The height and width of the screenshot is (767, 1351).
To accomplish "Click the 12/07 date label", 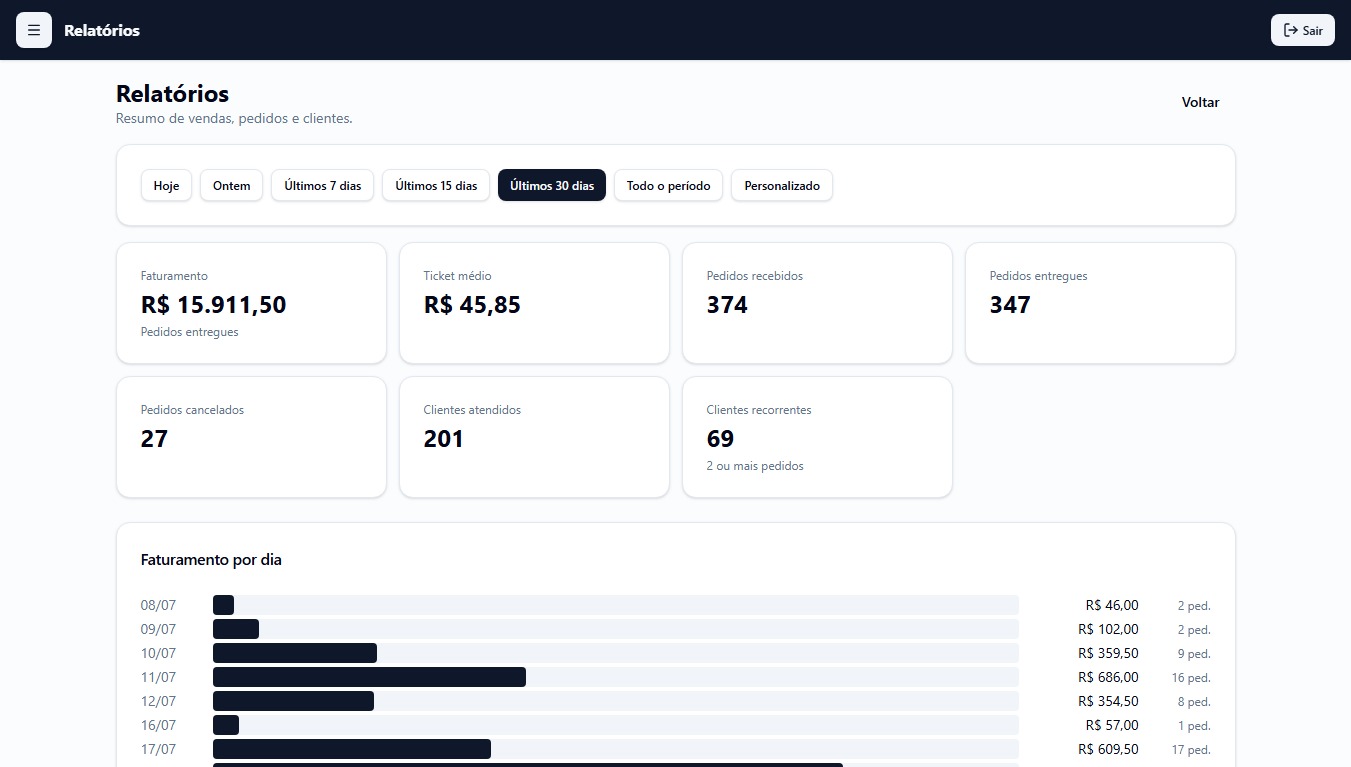I will click(x=158, y=701).
